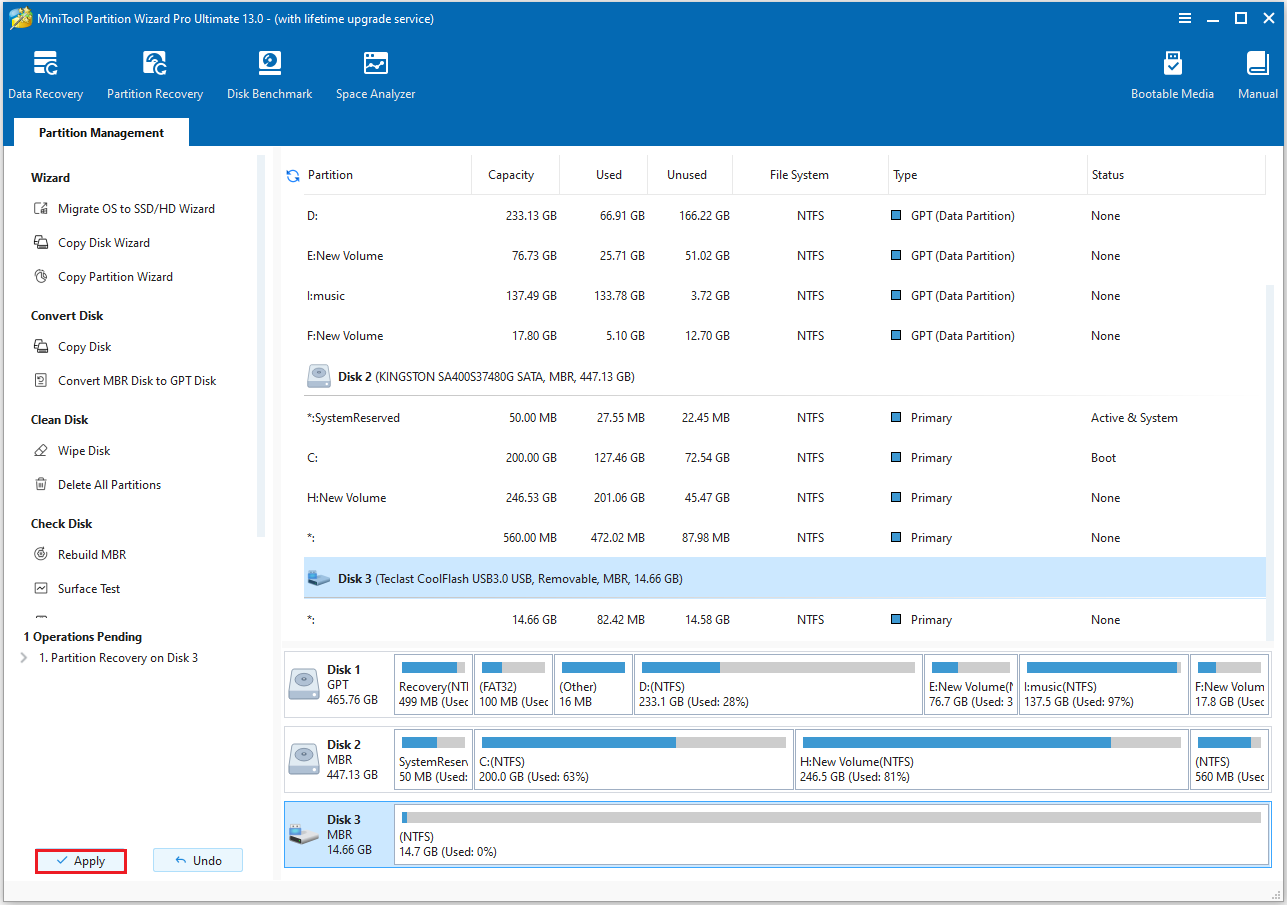Select Migrate OS to SSD/HD Wizard
Viewport: 1287px width, 905px height.
coord(125,209)
